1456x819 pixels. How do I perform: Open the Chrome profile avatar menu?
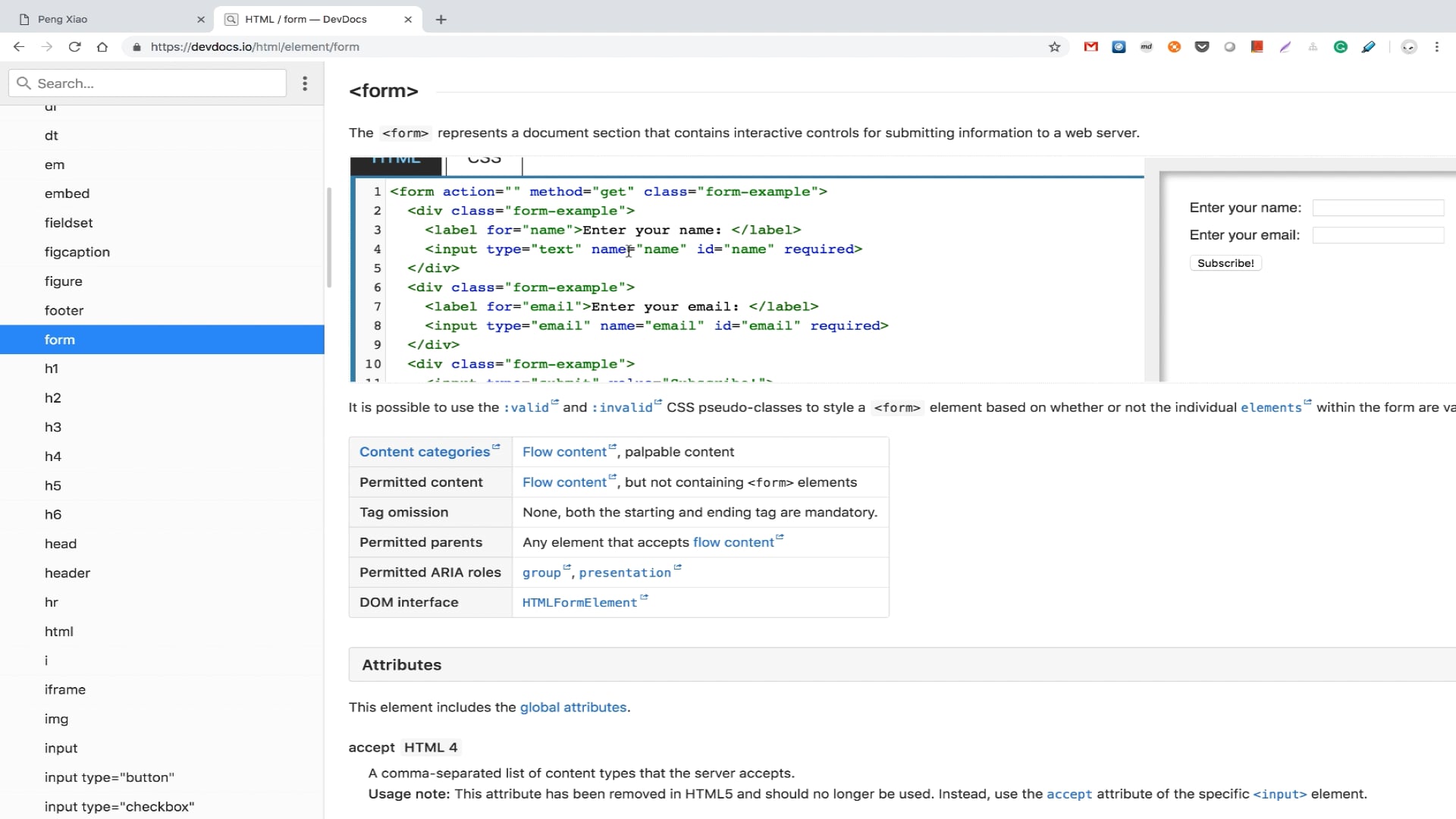click(x=1408, y=47)
